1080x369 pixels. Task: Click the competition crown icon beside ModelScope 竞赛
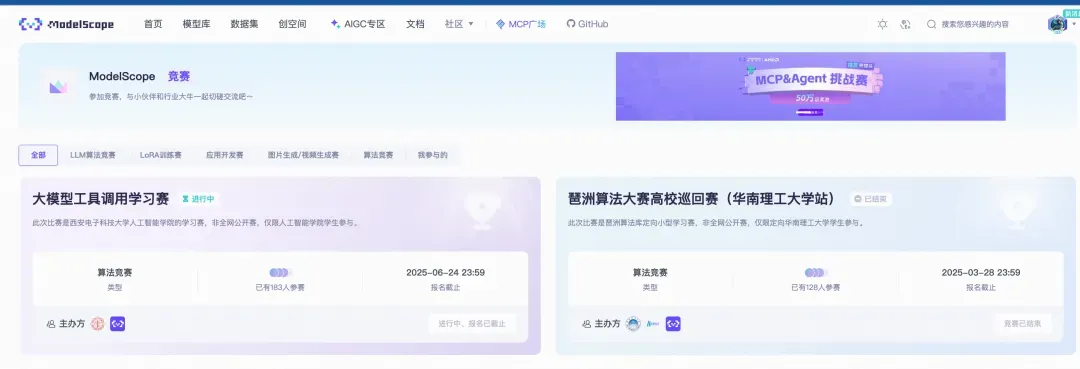click(x=58, y=86)
